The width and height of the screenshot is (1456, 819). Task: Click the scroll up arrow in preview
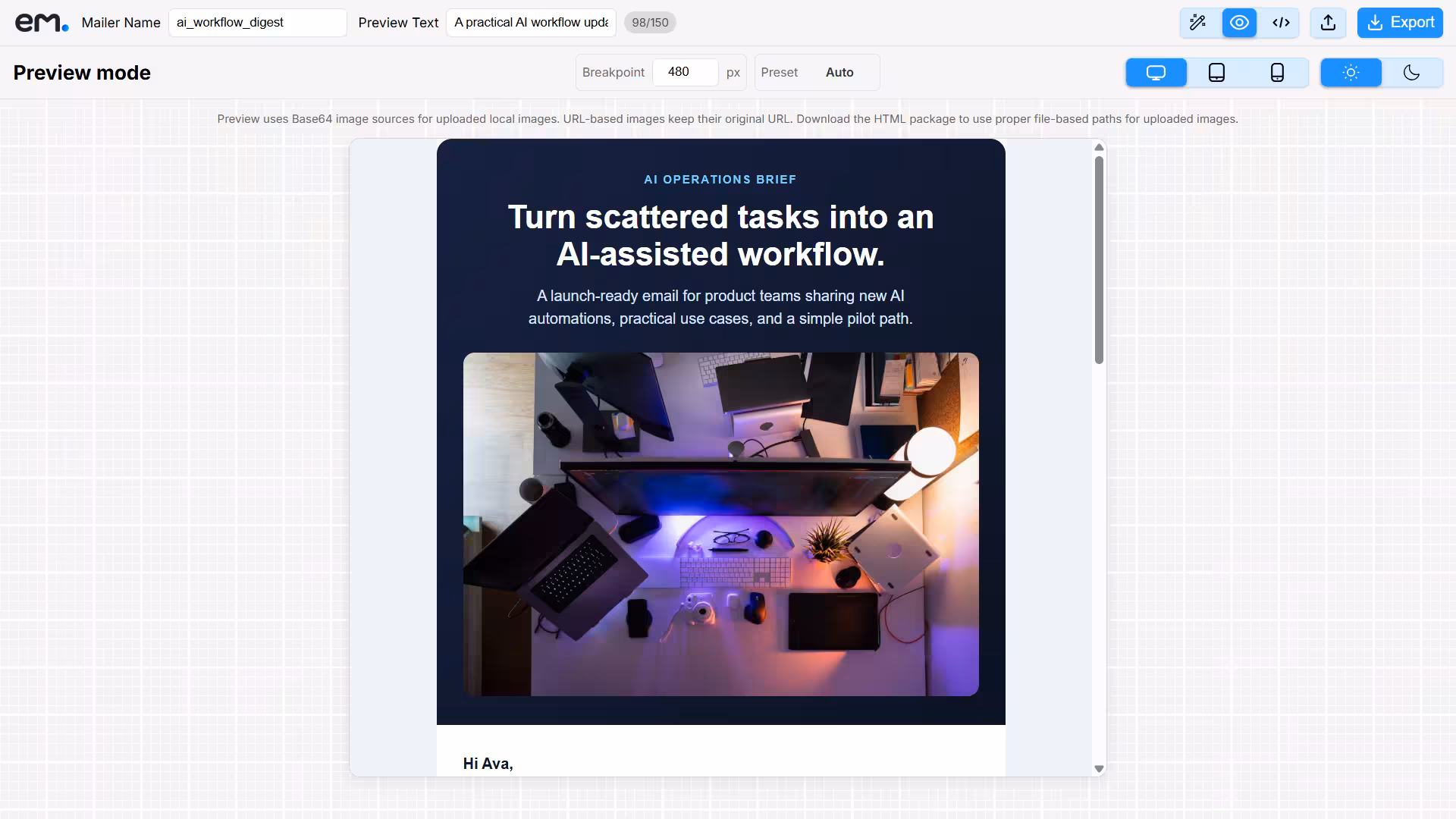click(x=1099, y=147)
